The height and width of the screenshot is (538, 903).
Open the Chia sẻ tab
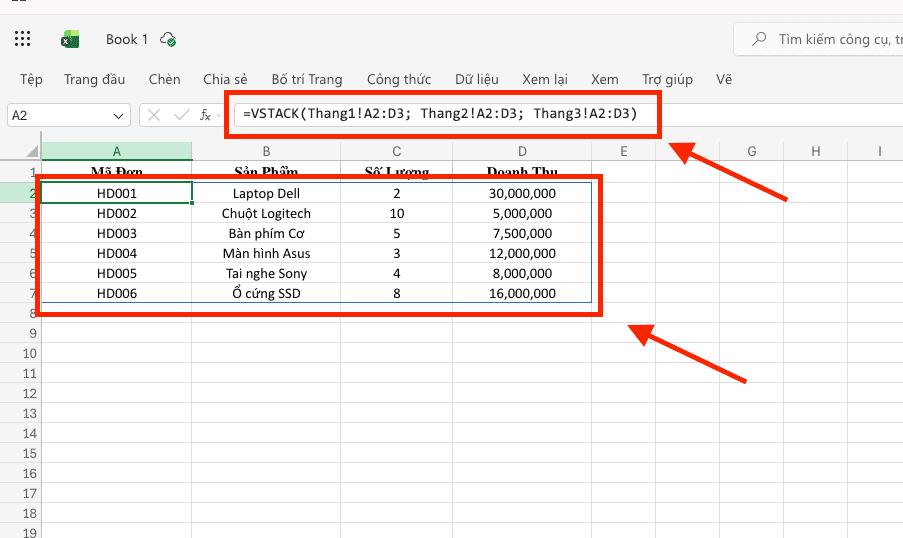pos(225,79)
